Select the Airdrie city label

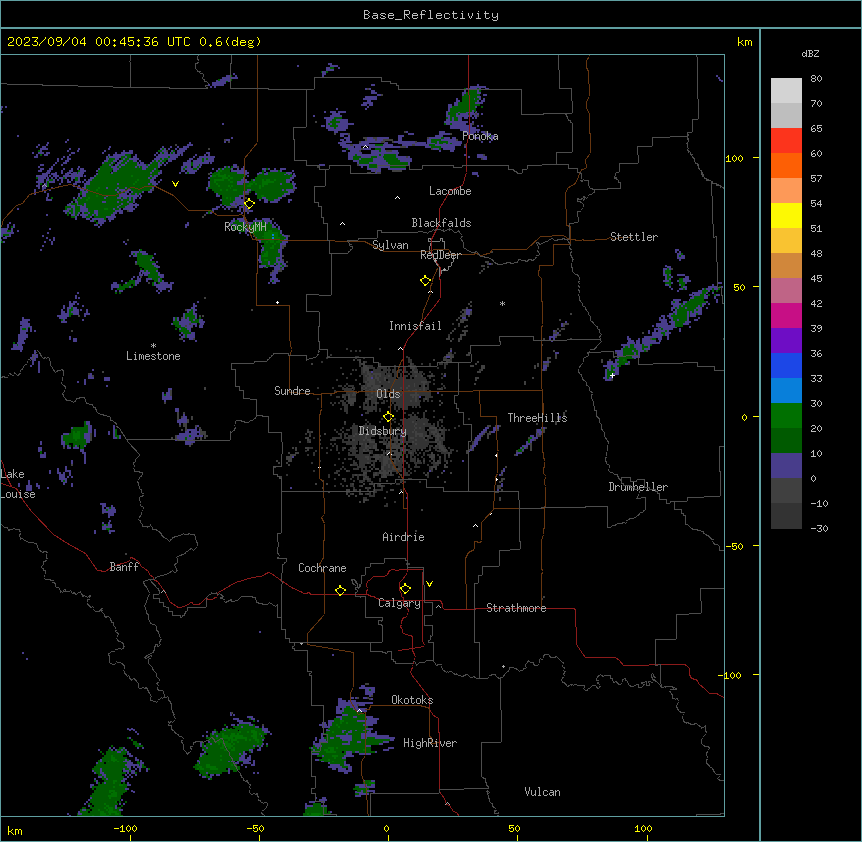[x=404, y=537]
